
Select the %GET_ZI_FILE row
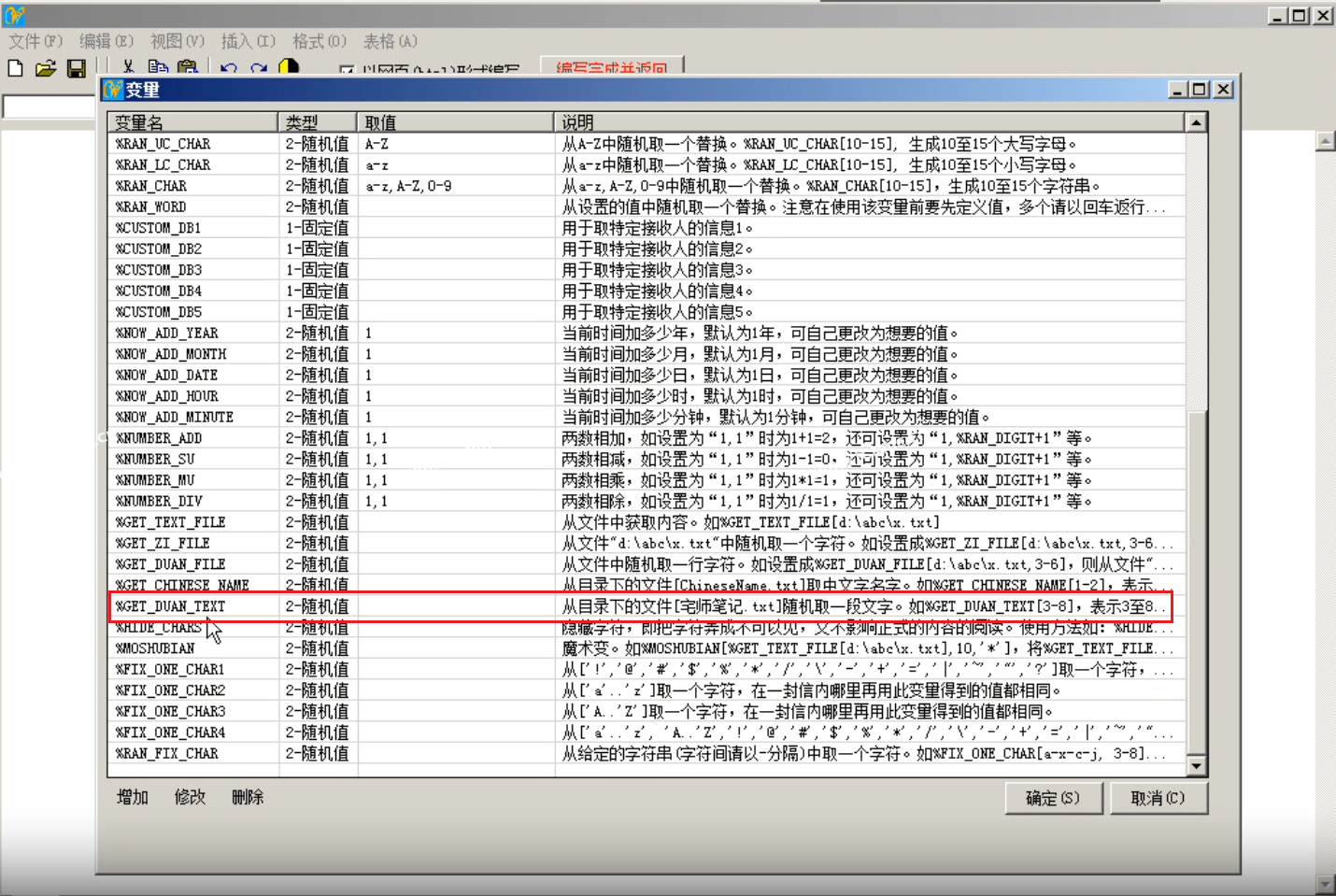pyautogui.click(x=647, y=543)
